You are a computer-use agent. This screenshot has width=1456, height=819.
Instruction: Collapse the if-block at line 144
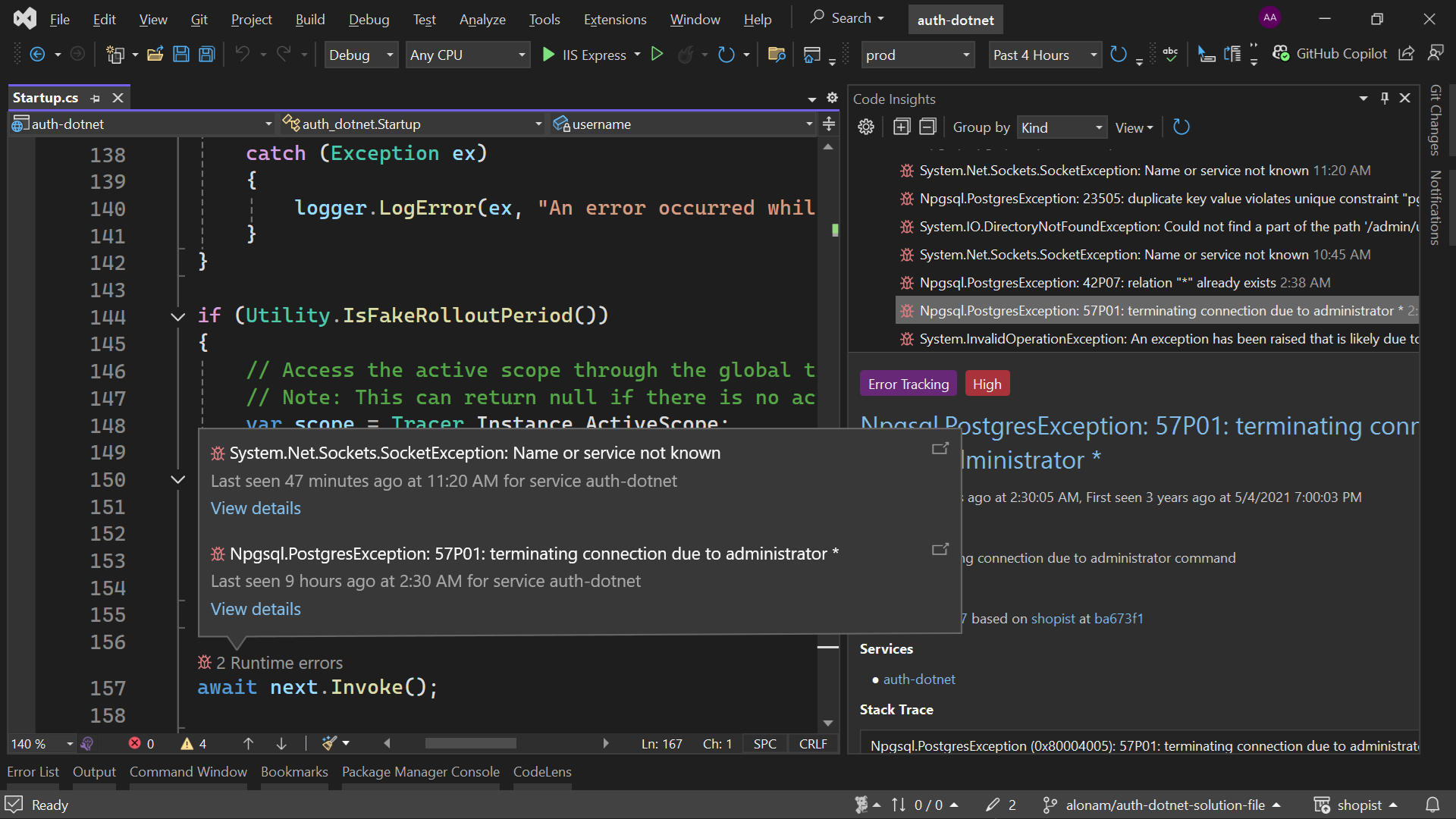177,317
